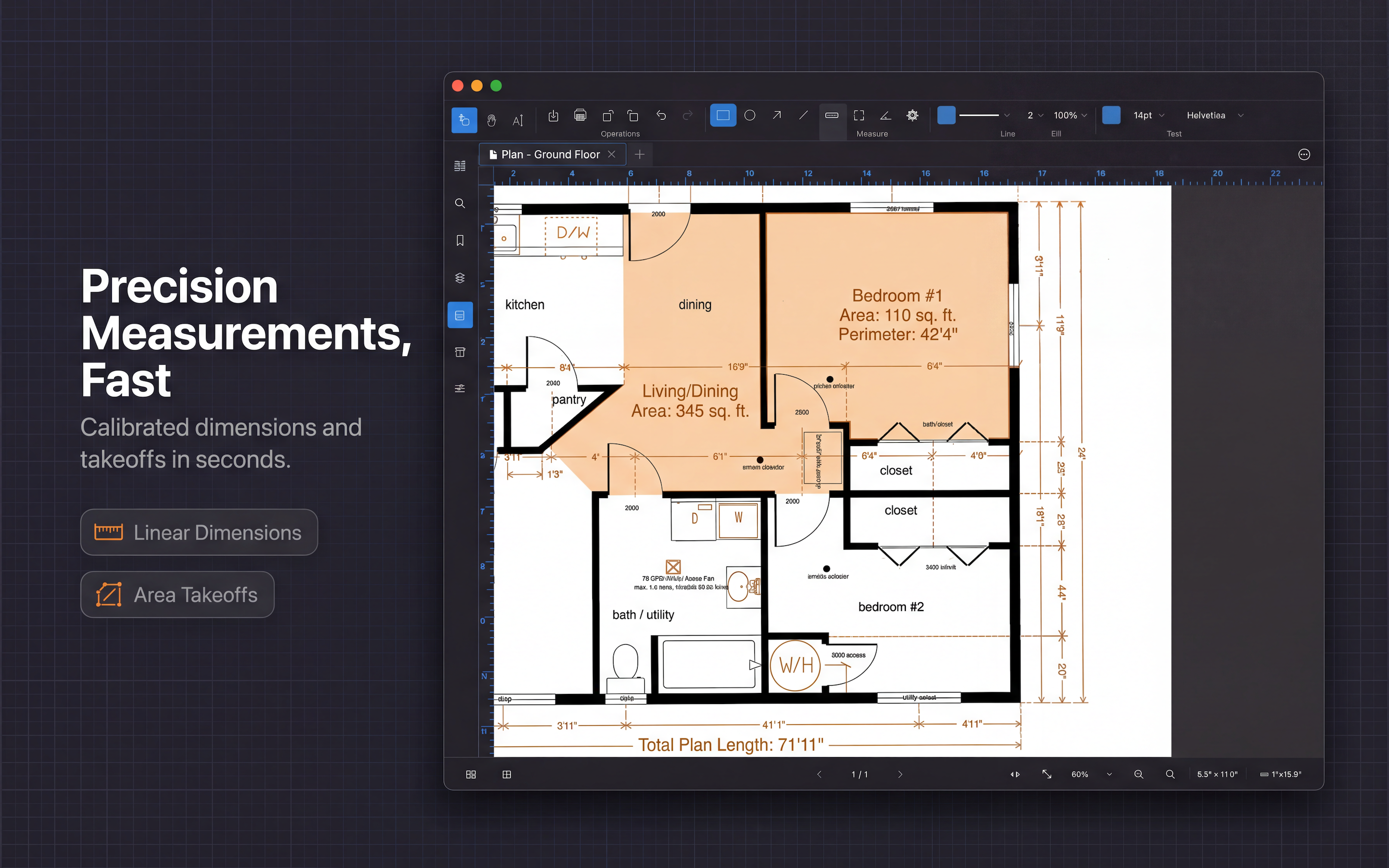Select the ellipse shape tool
This screenshot has width=1389, height=868.
(749, 115)
